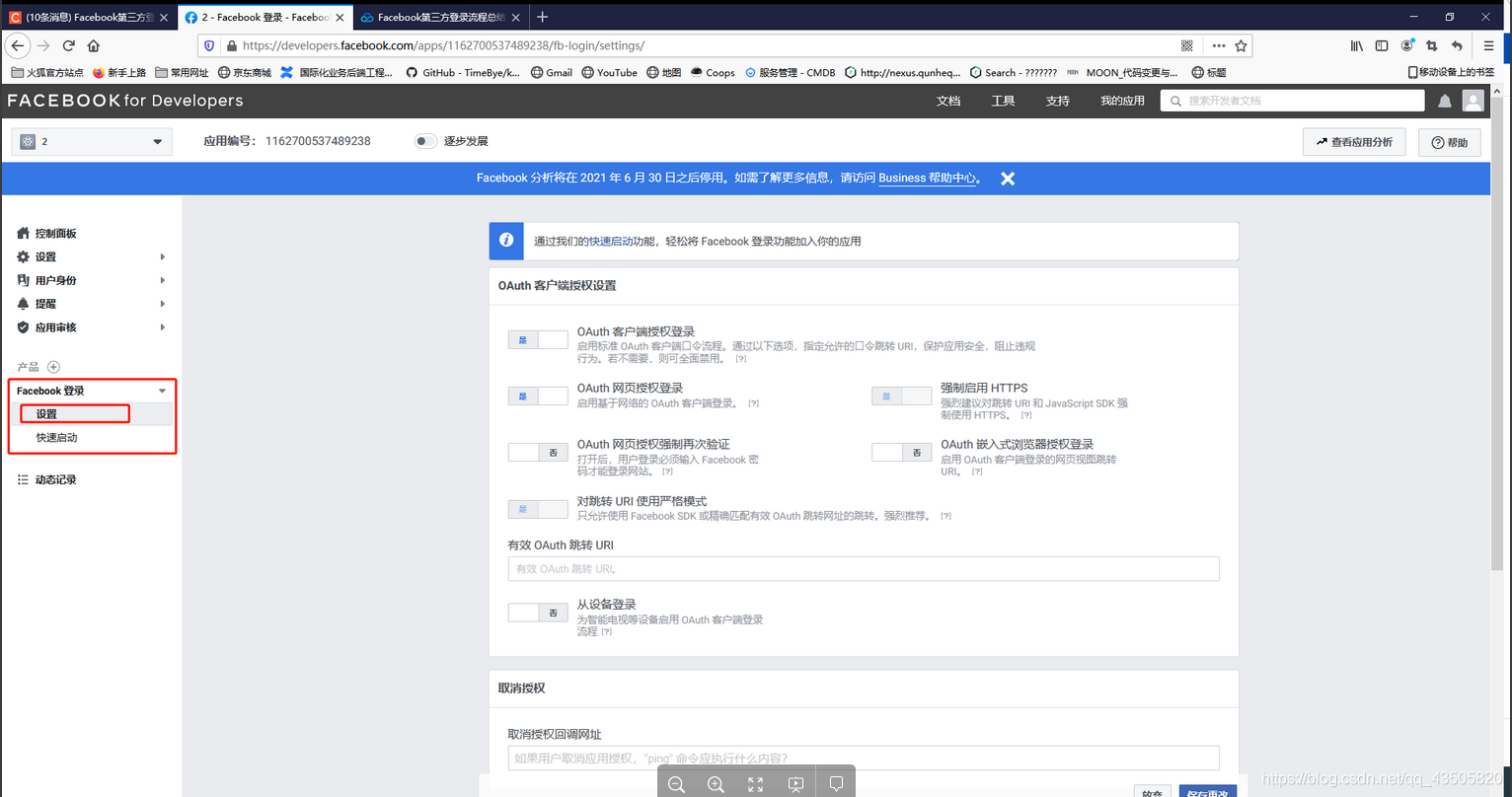
Task: Open the 移动设备上的书签 bookmarks folder
Action: (x=1450, y=72)
